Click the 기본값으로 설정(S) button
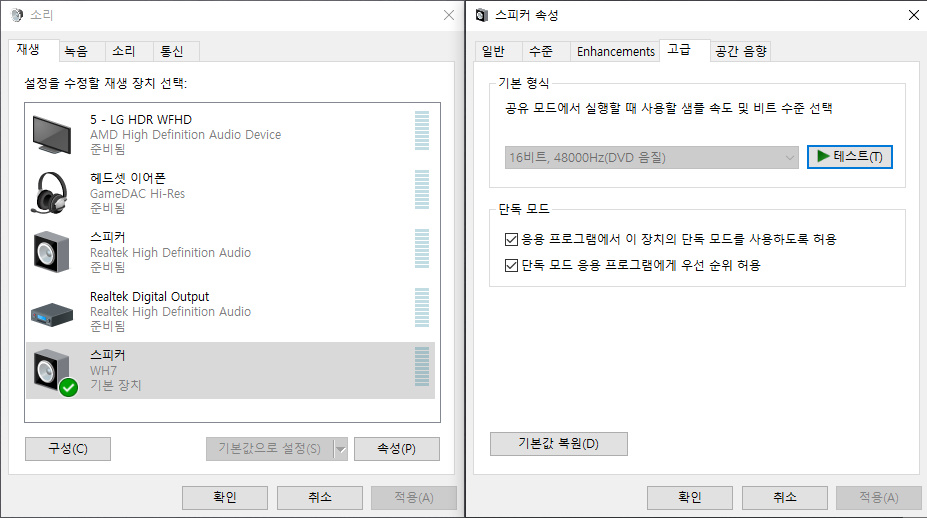 point(270,449)
